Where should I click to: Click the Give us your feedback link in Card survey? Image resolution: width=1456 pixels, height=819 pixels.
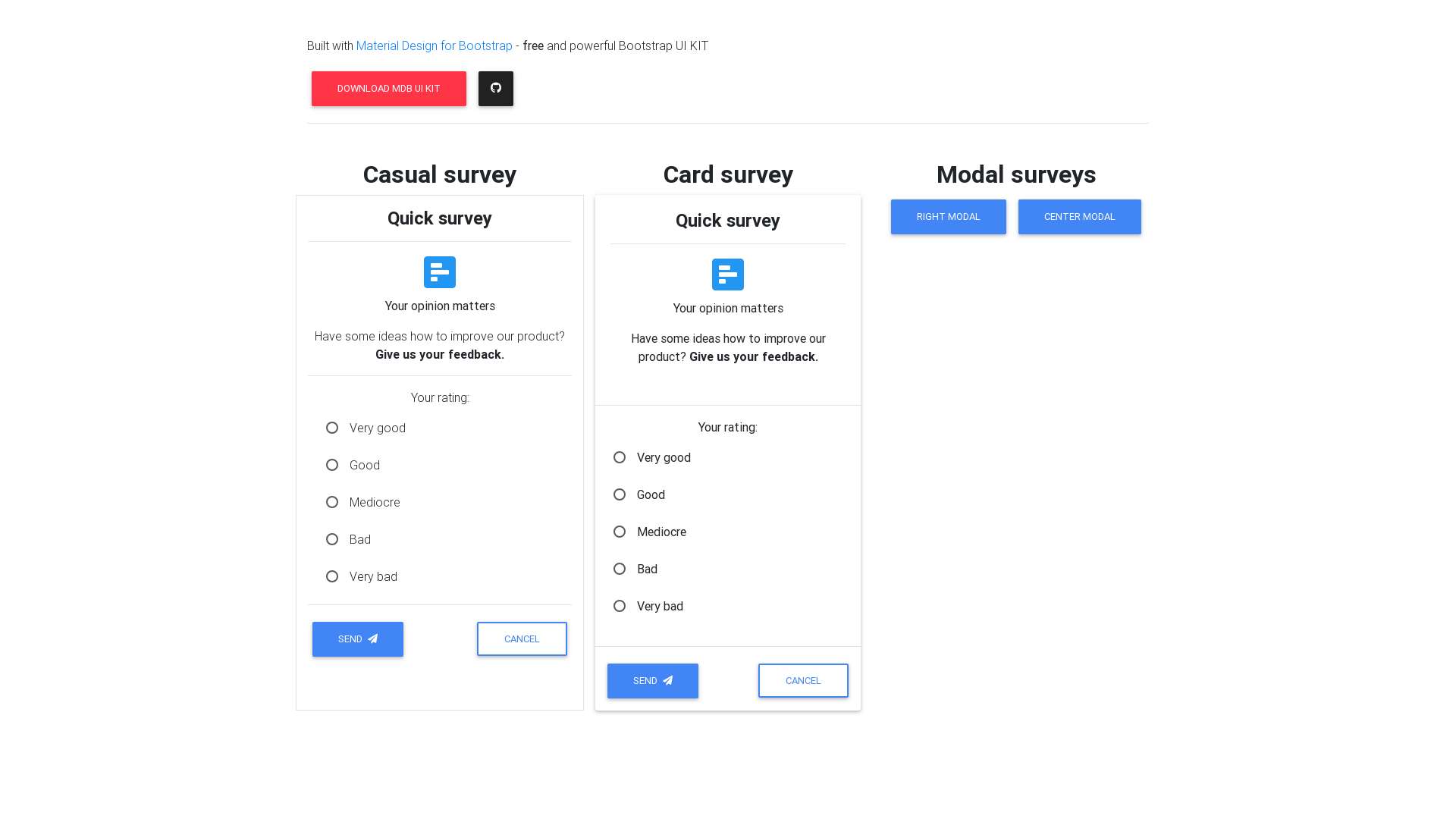[753, 357]
